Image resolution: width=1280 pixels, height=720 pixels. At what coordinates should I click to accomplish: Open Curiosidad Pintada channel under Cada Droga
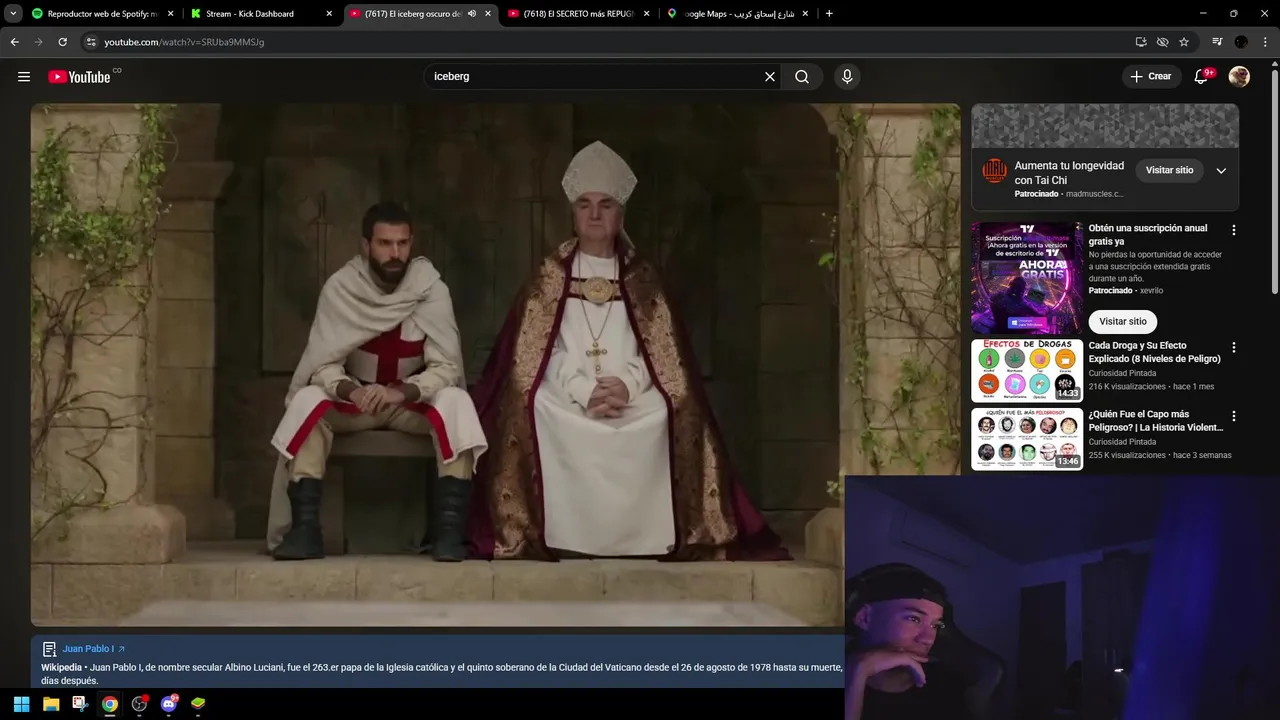click(x=1122, y=374)
